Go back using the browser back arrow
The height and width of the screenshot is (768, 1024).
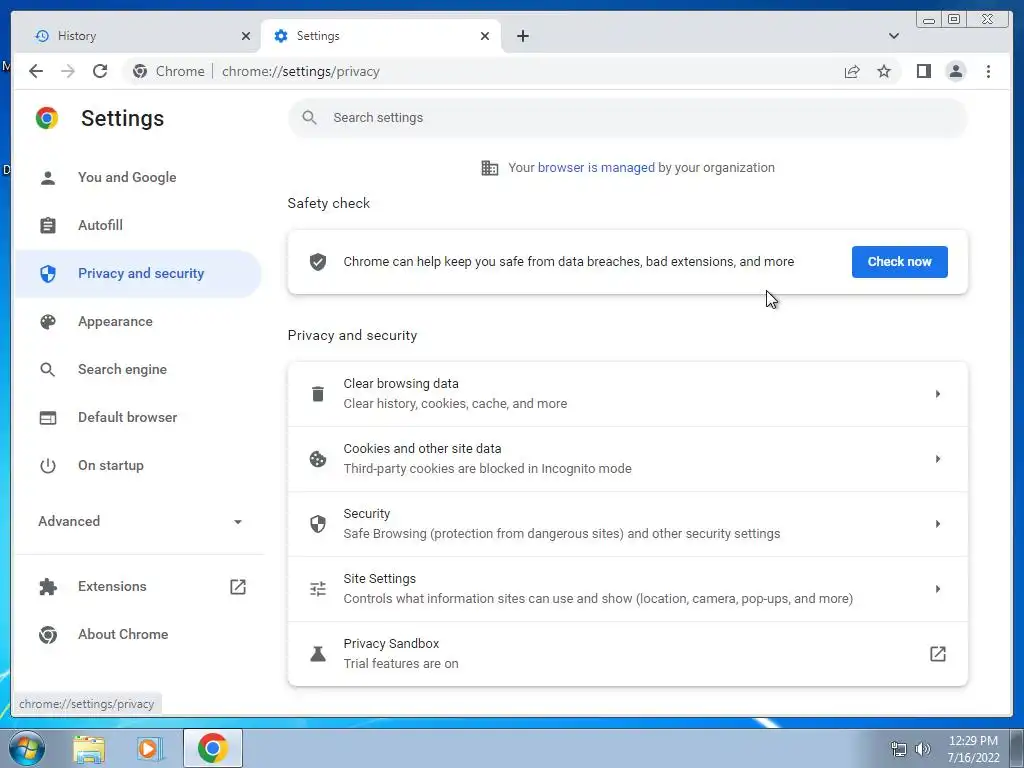tap(36, 71)
